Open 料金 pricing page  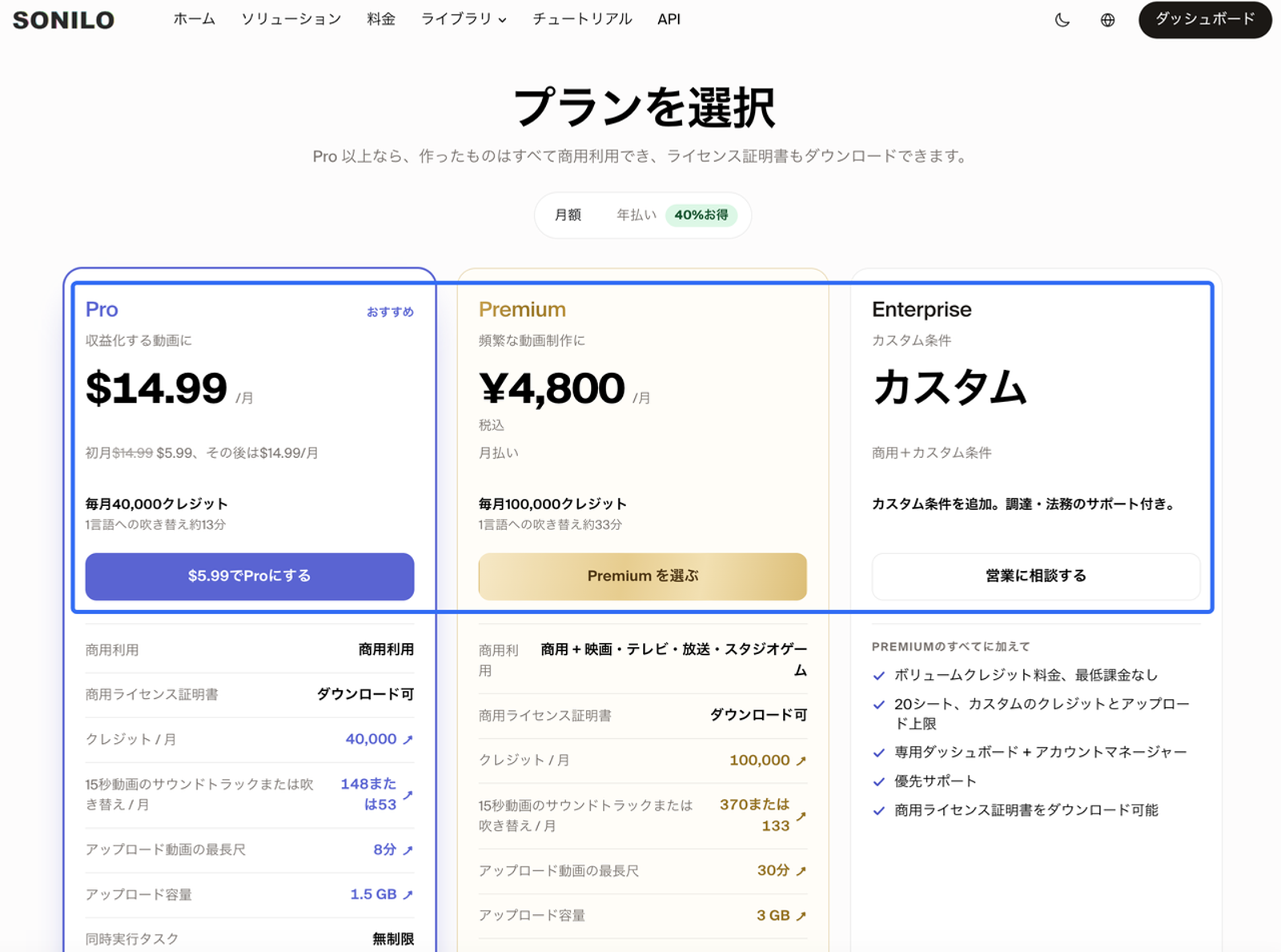(381, 19)
